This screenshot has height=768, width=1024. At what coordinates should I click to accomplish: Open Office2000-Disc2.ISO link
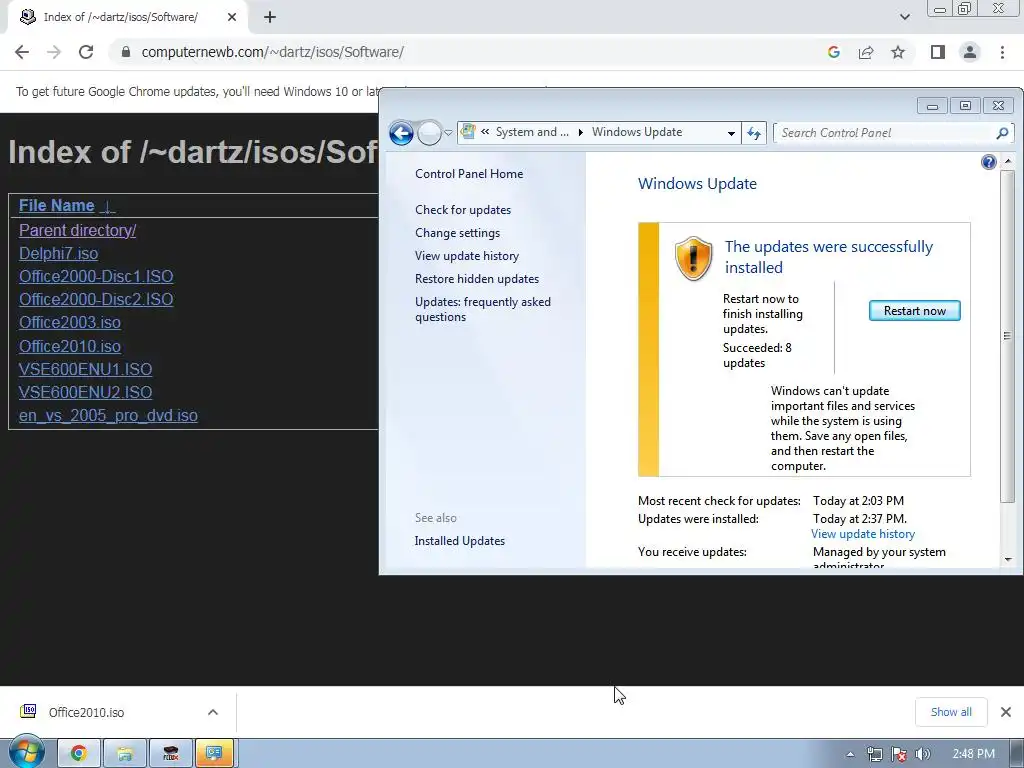[x=96, y=299]
